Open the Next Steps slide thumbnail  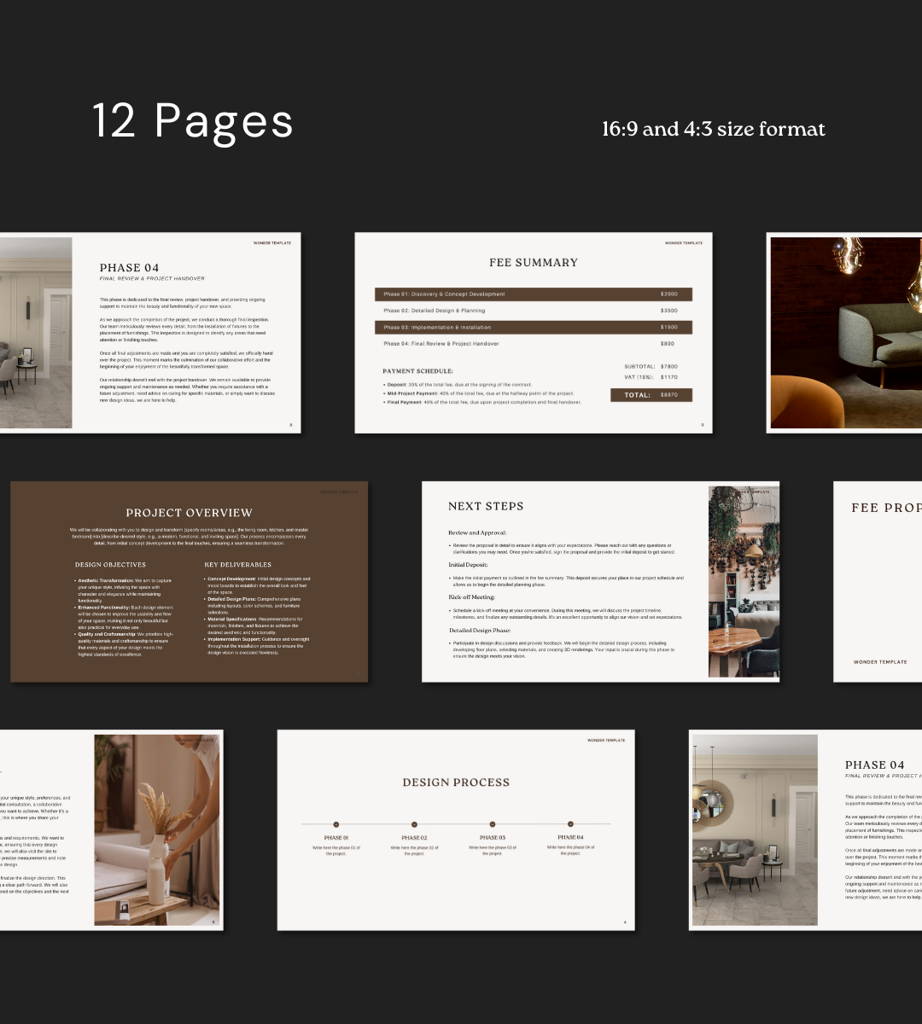[601, 582]
